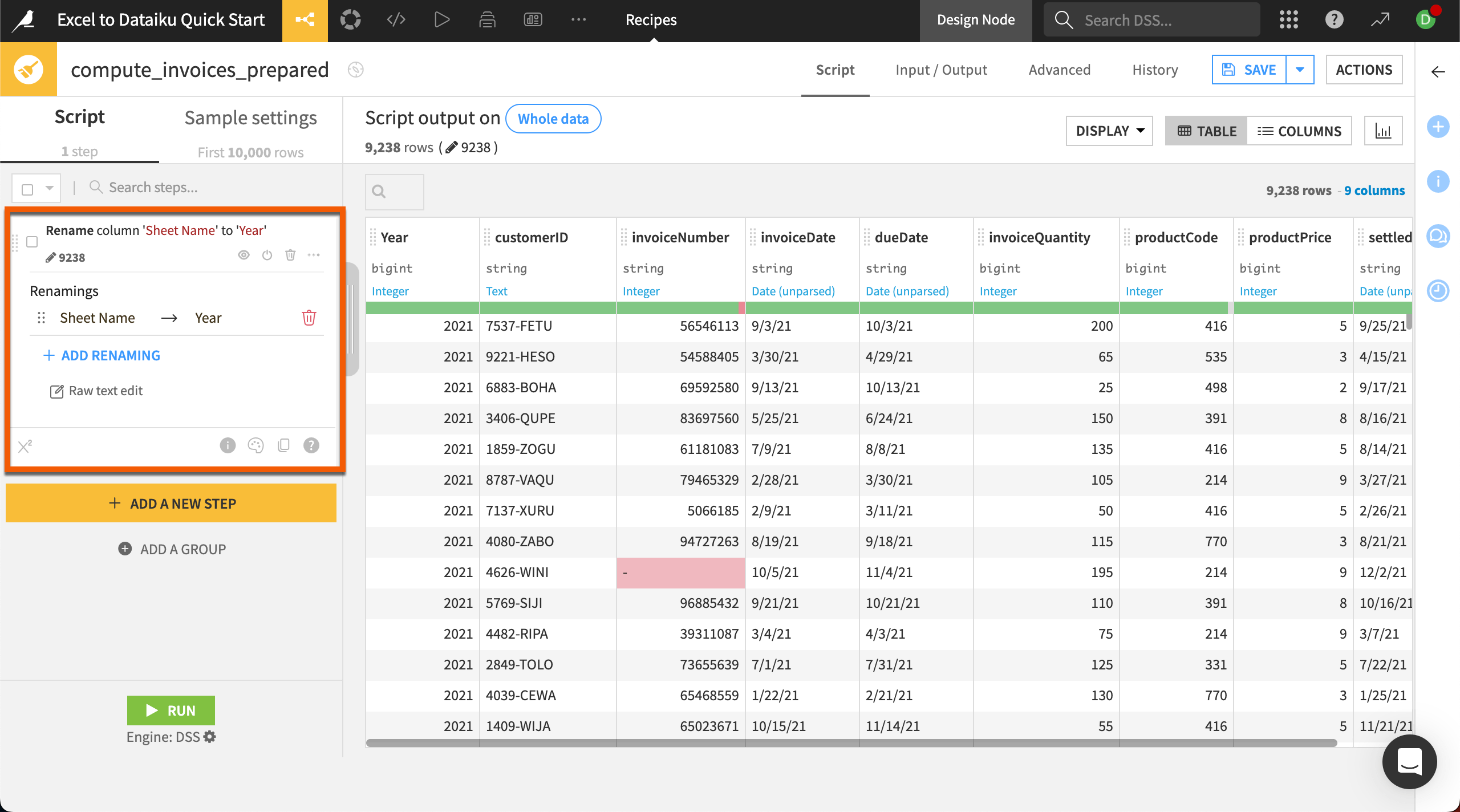Disable the Rename step with power toggle
1460x812 pixels.
267,255
